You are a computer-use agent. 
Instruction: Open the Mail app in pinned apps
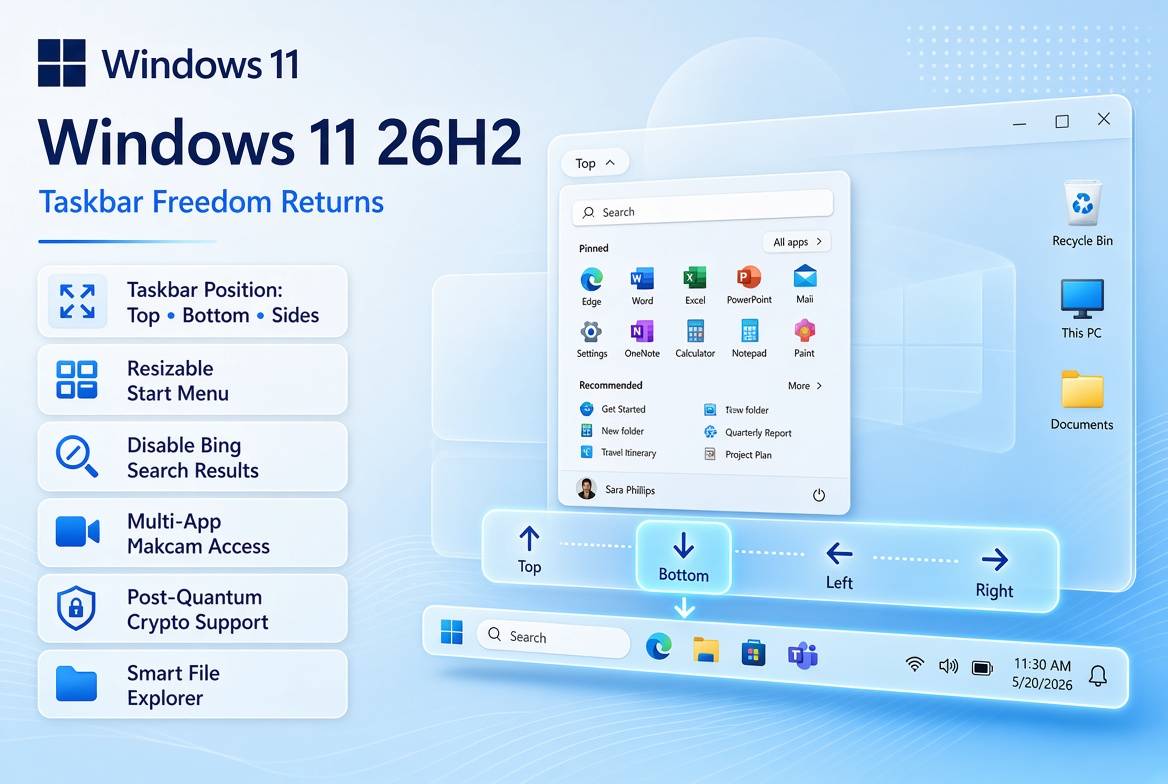[804, 283]
